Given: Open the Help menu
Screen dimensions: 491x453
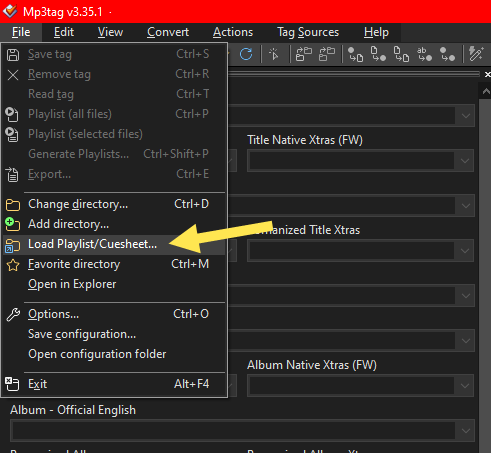Looking at the screenshot, I should click(376, 32).
